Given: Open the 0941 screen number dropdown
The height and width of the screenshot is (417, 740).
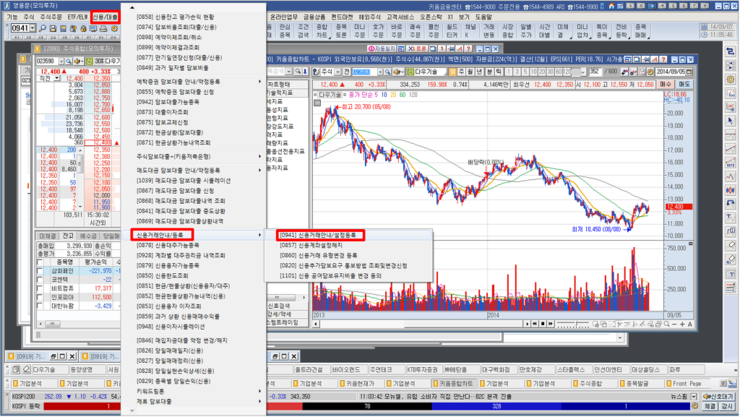Looking at the screenshot, I should [x=33, y=29].
